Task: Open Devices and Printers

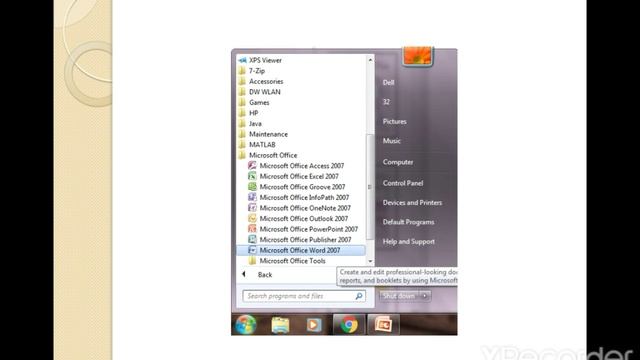Action: point(412,202)
